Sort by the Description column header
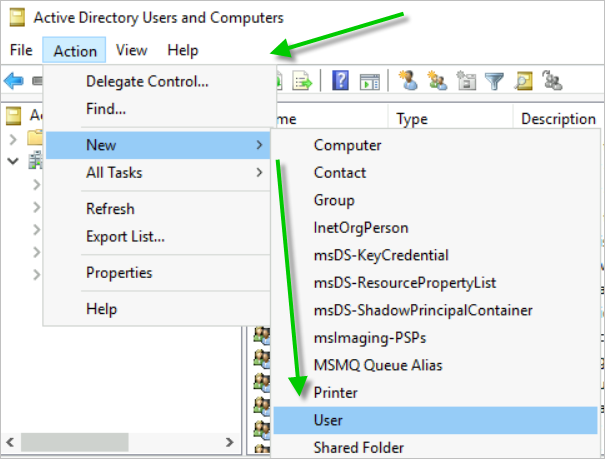Image resolution: width=605 pixels, height=459 pixels. point(558,119)
